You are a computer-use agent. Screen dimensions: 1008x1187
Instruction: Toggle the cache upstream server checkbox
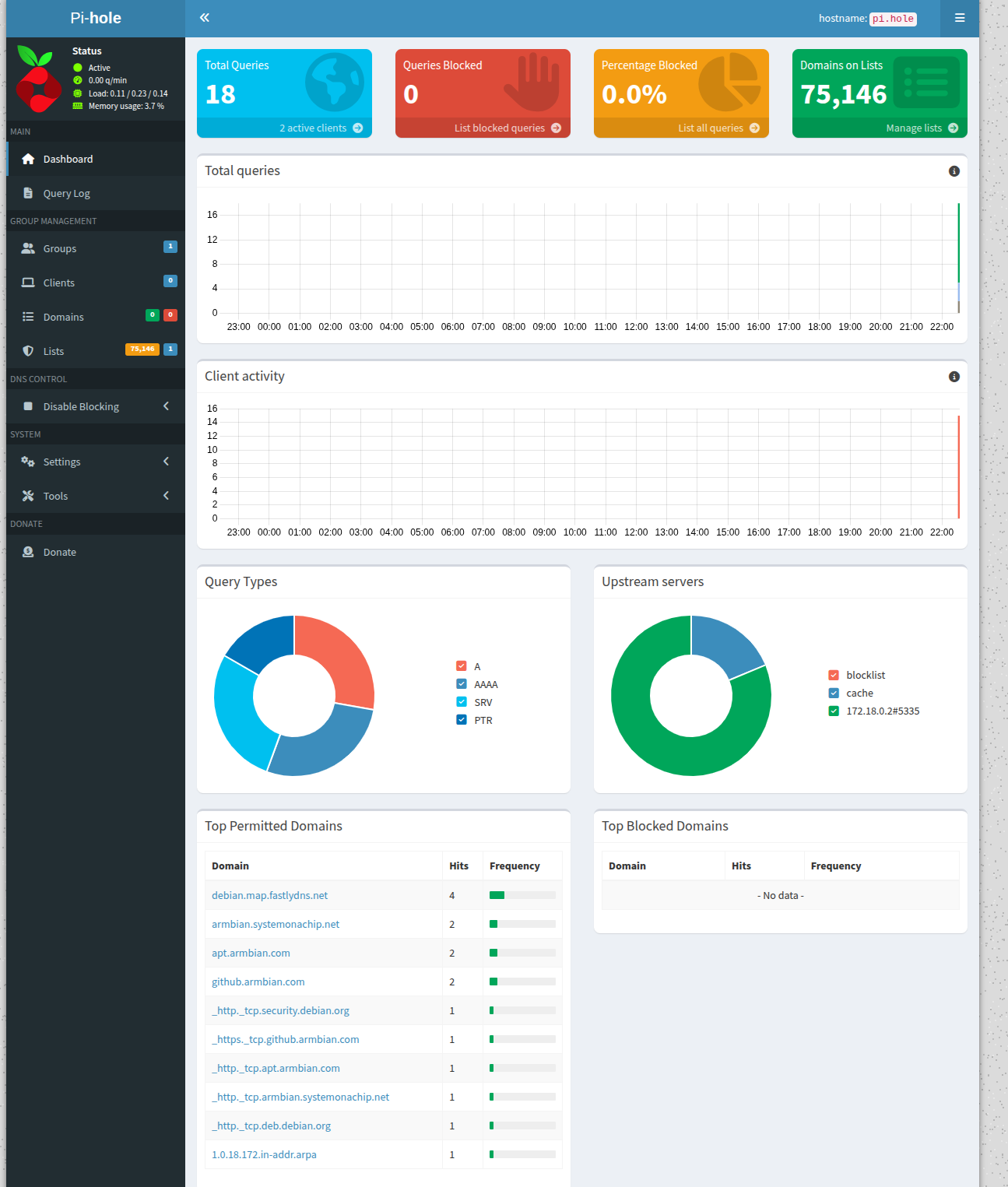834,693
